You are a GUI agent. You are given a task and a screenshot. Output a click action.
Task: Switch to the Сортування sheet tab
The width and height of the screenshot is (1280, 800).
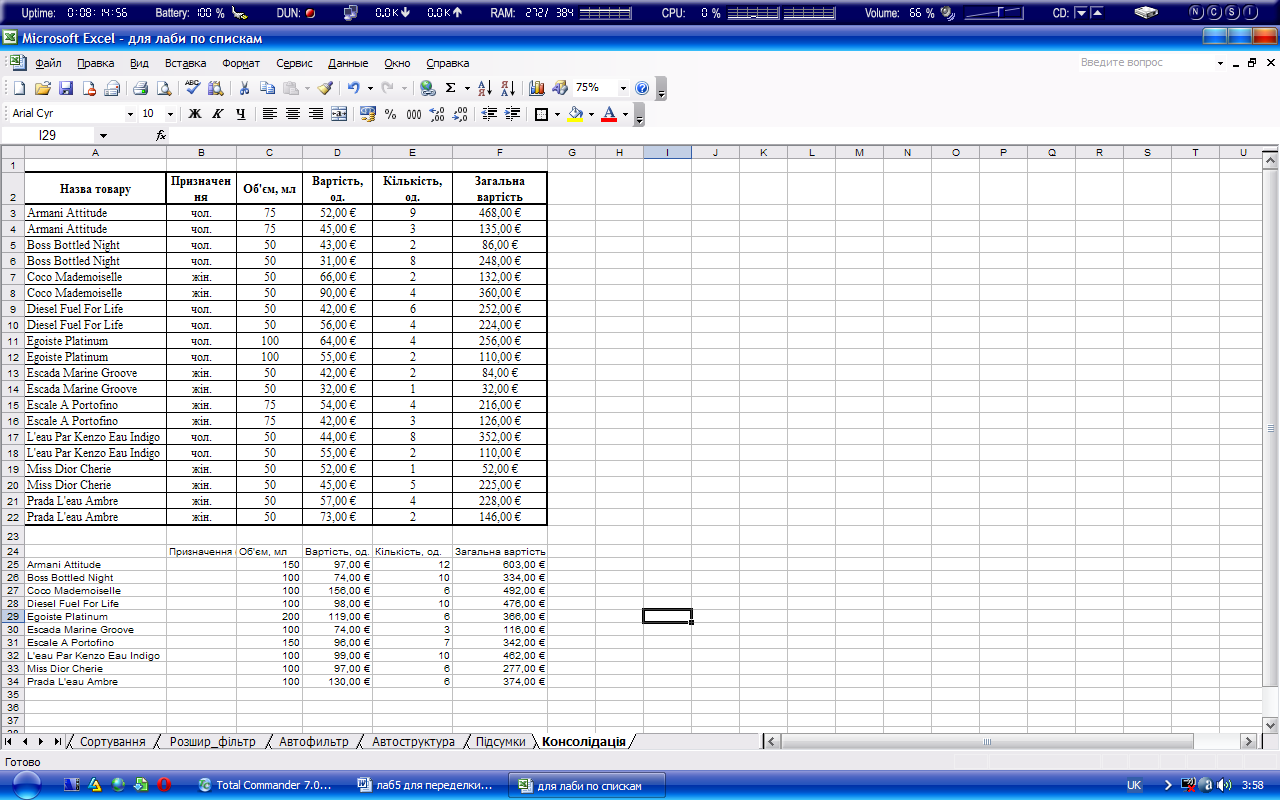113,742
